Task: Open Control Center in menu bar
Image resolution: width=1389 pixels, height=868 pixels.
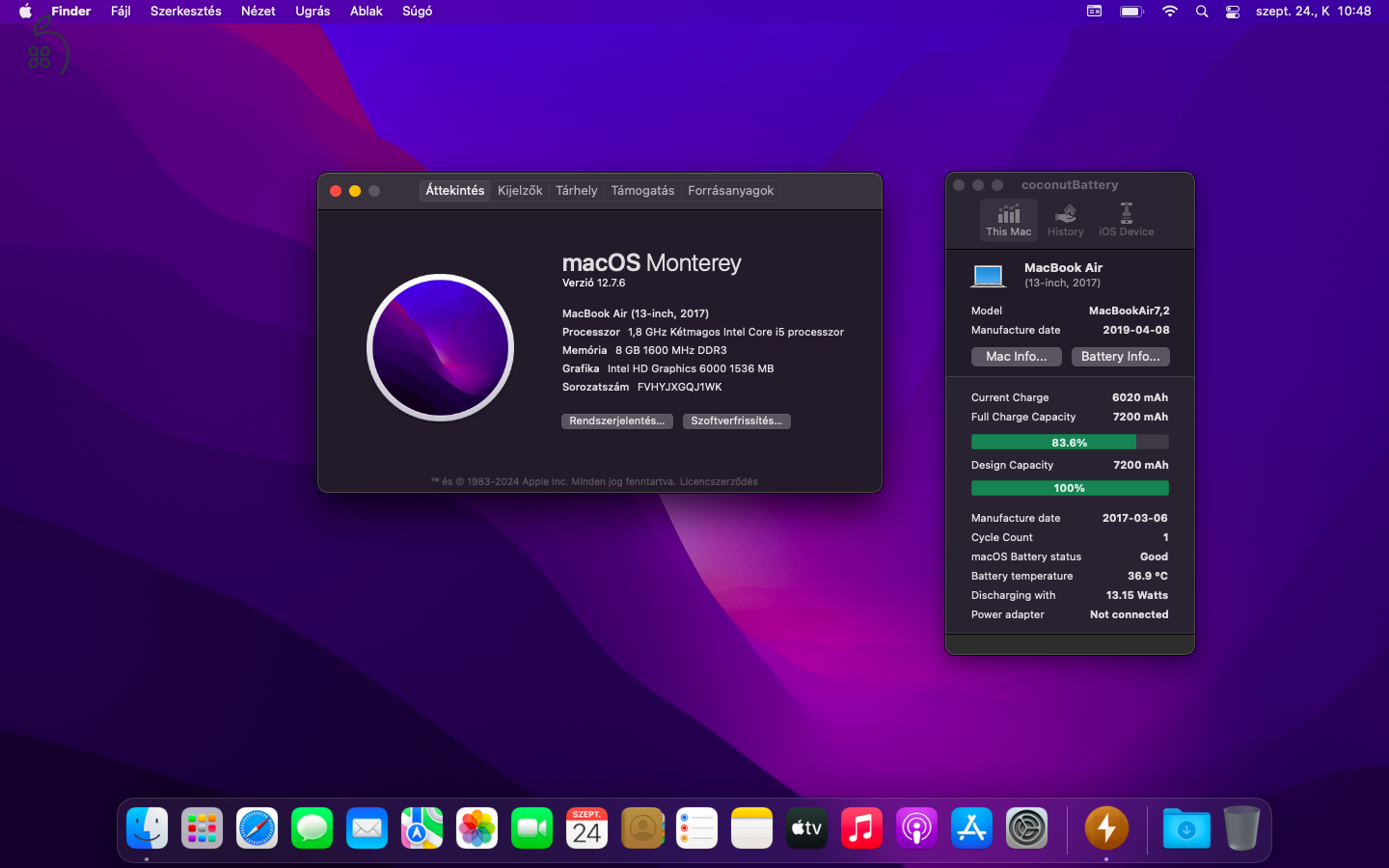Action: click(1233, 12)
